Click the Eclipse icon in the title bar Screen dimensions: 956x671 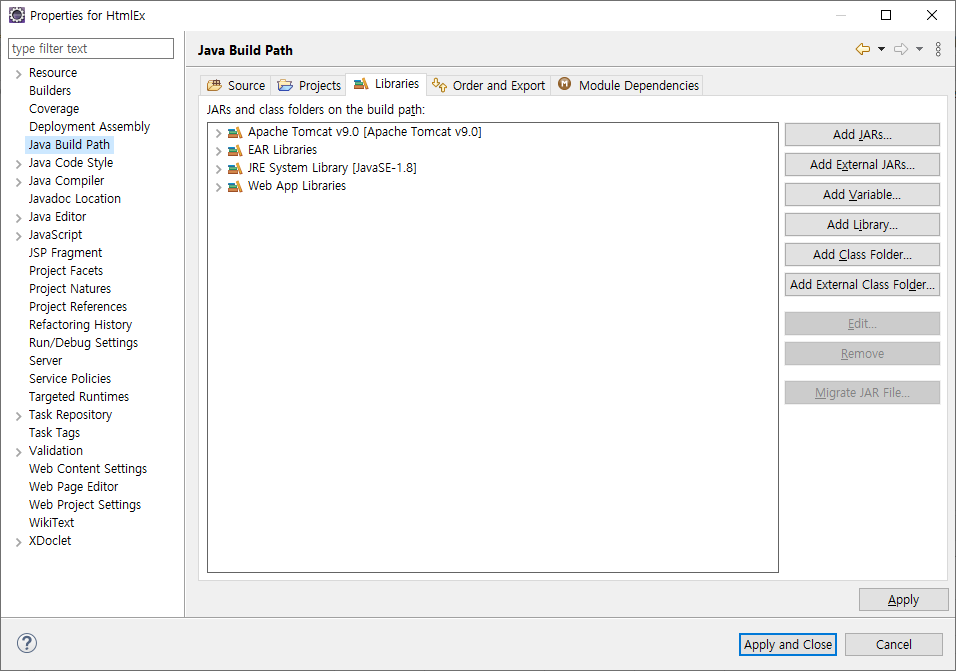tap(17, 15)
